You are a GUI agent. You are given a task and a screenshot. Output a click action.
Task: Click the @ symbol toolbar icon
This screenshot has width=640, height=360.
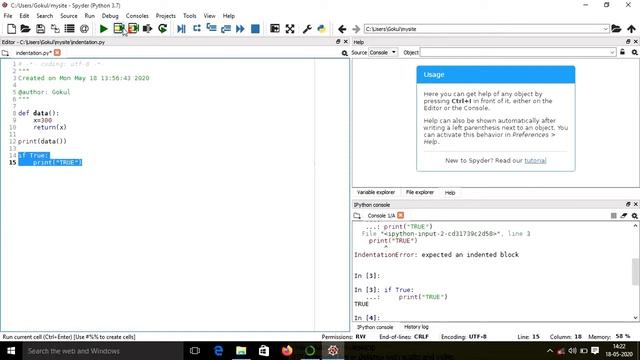(x=84, y=29)
